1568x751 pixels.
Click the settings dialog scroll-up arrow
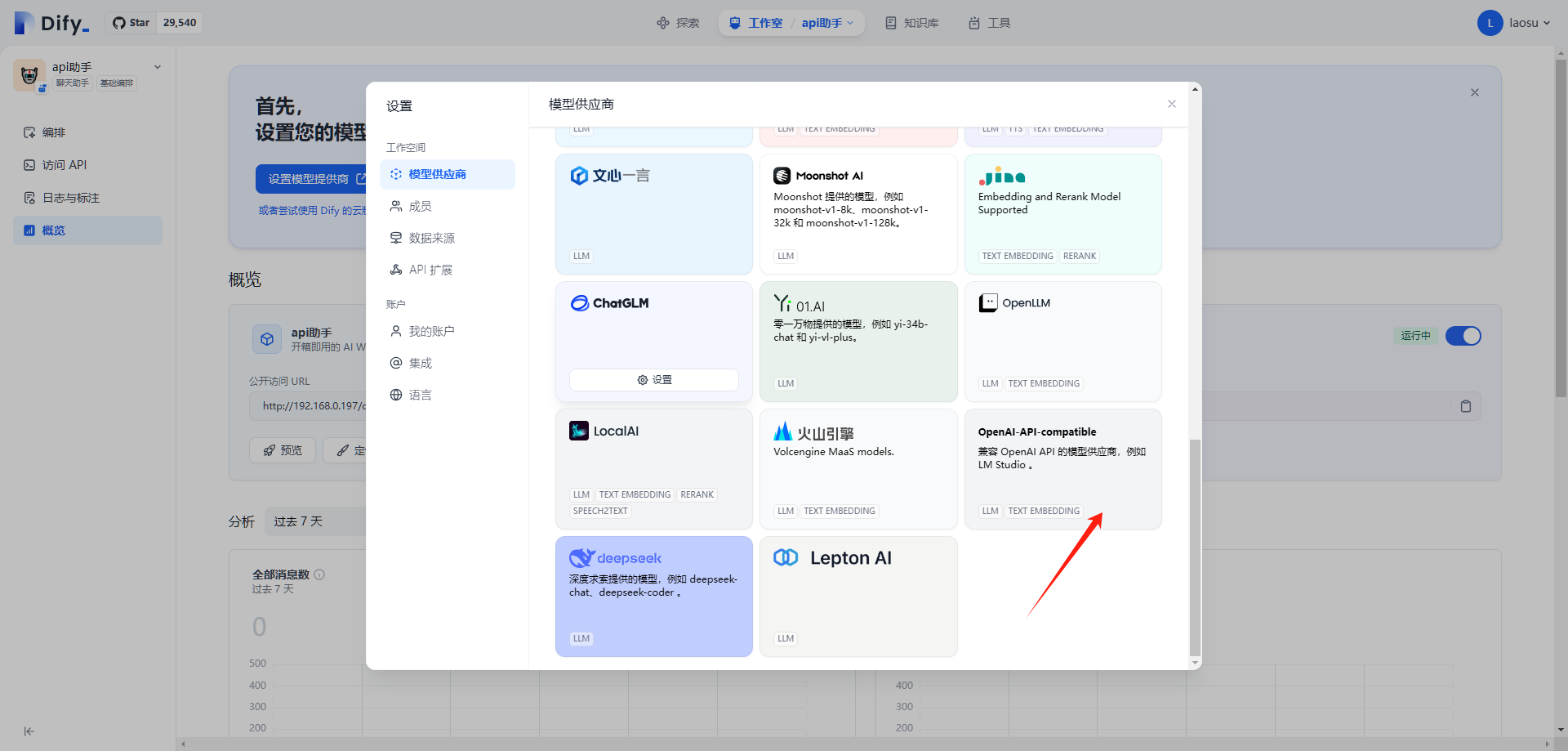1195,88
